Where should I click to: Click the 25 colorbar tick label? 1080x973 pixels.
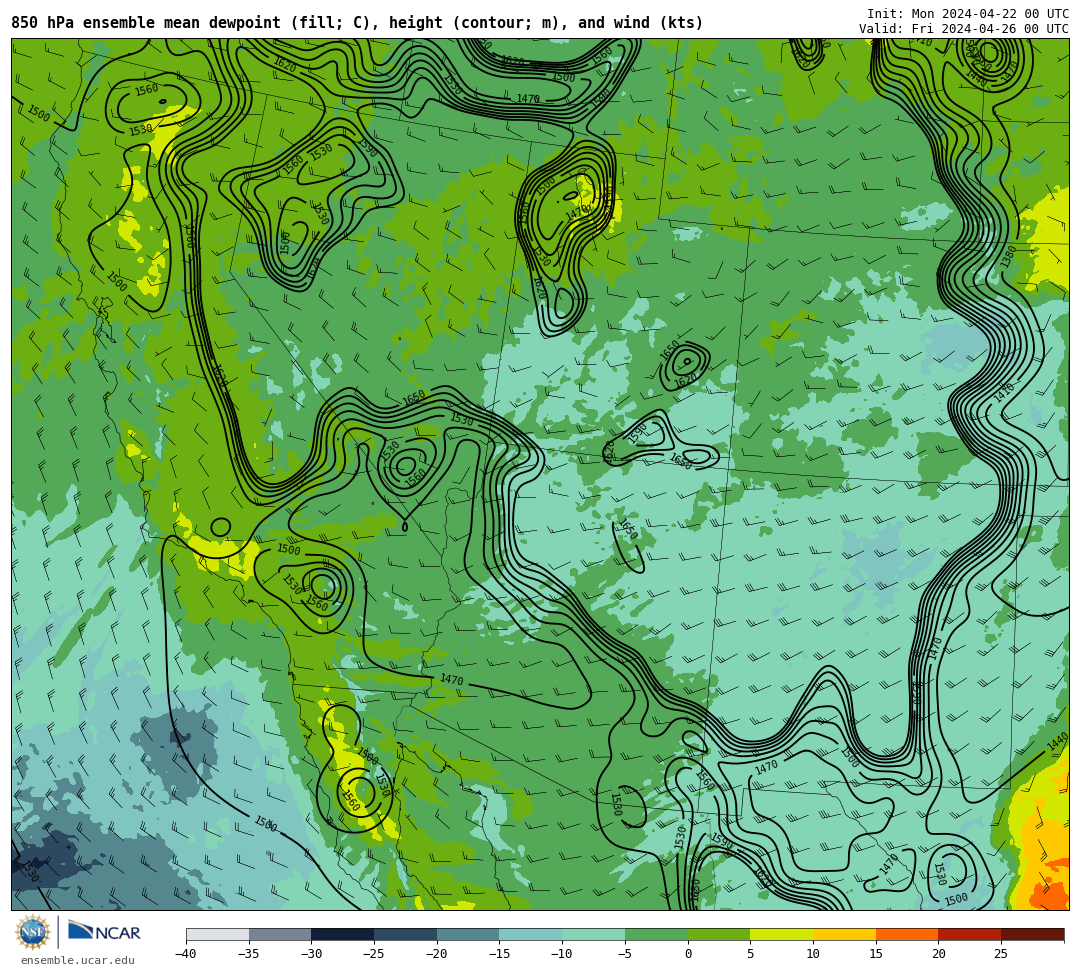tap(1001, 954)
